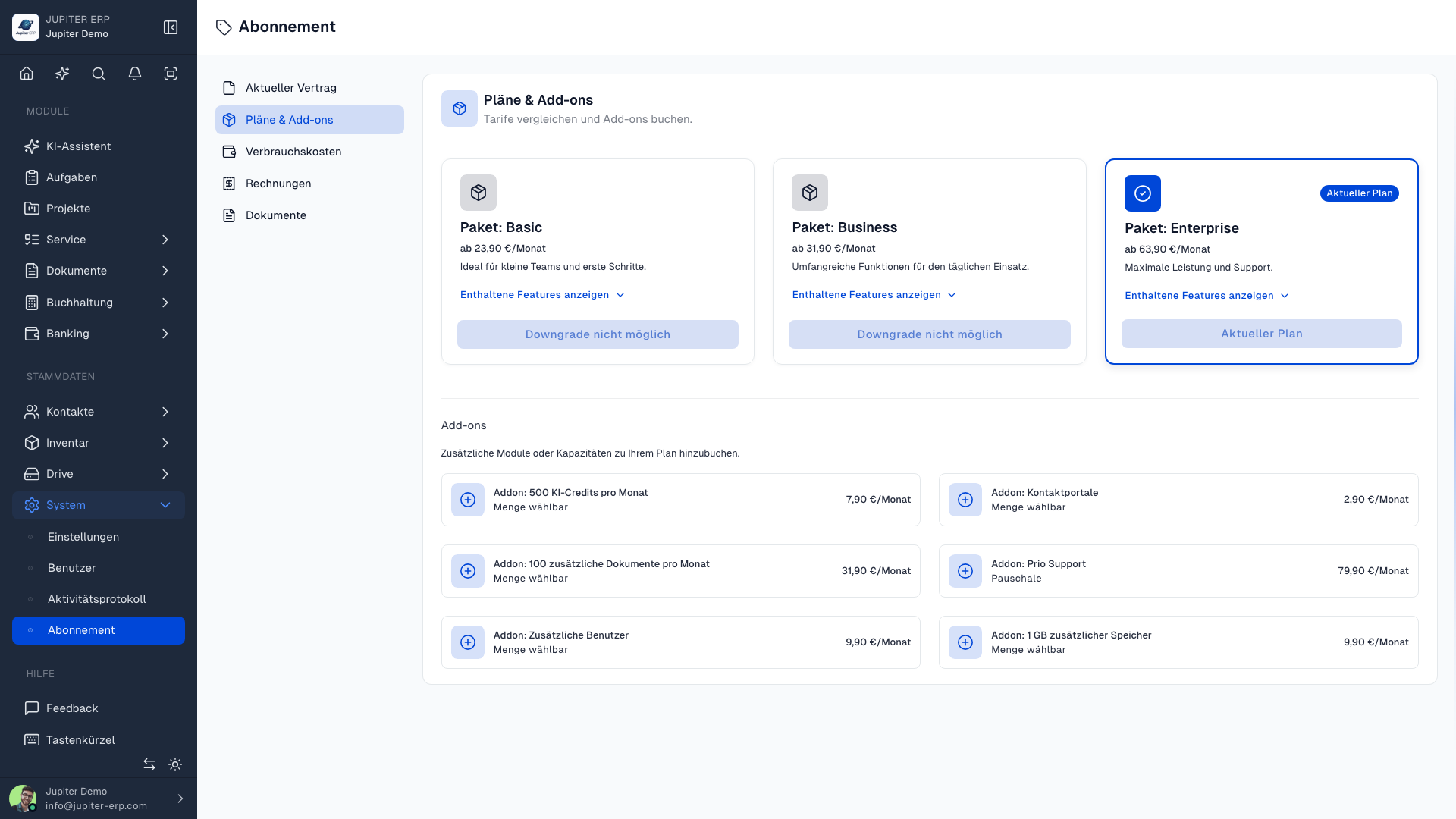The height and width of the screenshot is (819, 1456).
Task: Toggle the light/dark theme sun icon
Action: (175, 764)
